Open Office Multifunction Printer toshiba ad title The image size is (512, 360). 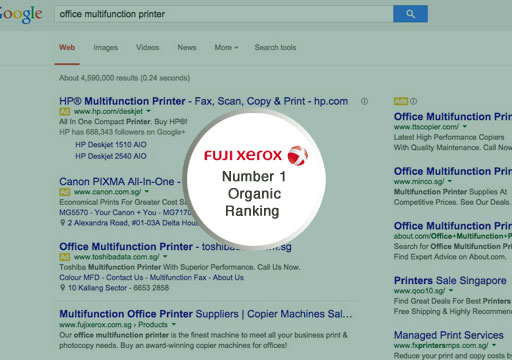click(175, 247)
